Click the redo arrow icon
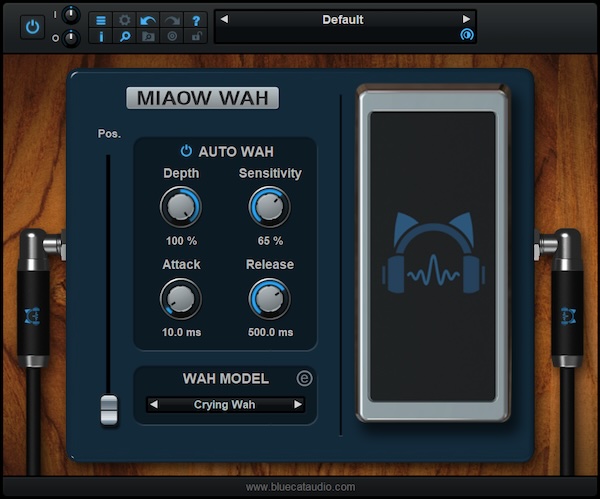 (x=172, y=20)
